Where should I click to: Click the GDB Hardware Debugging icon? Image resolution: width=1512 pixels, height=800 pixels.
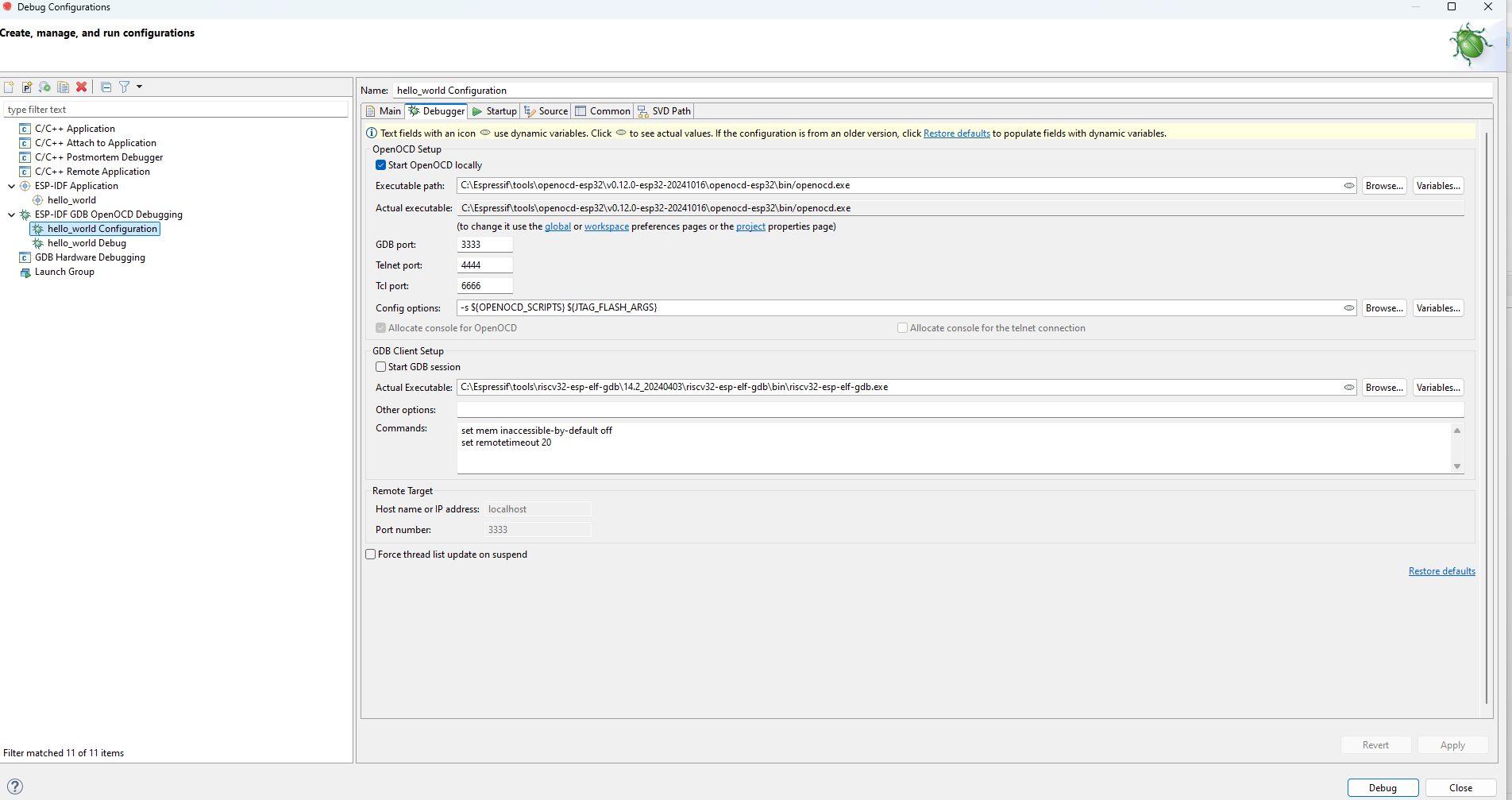click(25, 257)
